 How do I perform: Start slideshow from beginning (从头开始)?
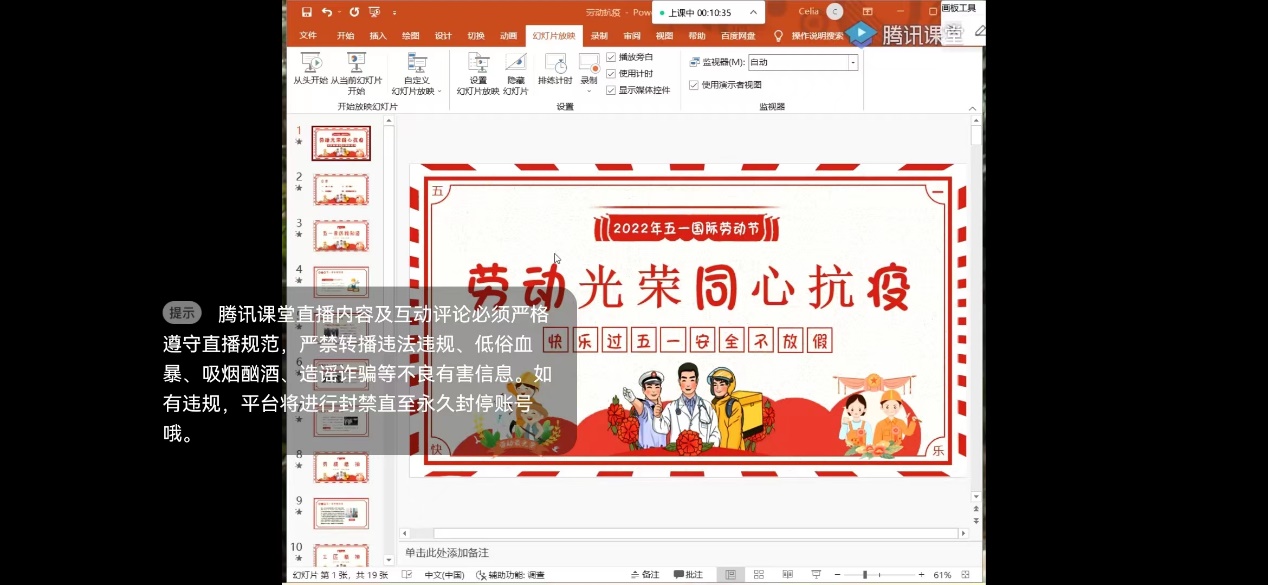(x=310, y=68)
